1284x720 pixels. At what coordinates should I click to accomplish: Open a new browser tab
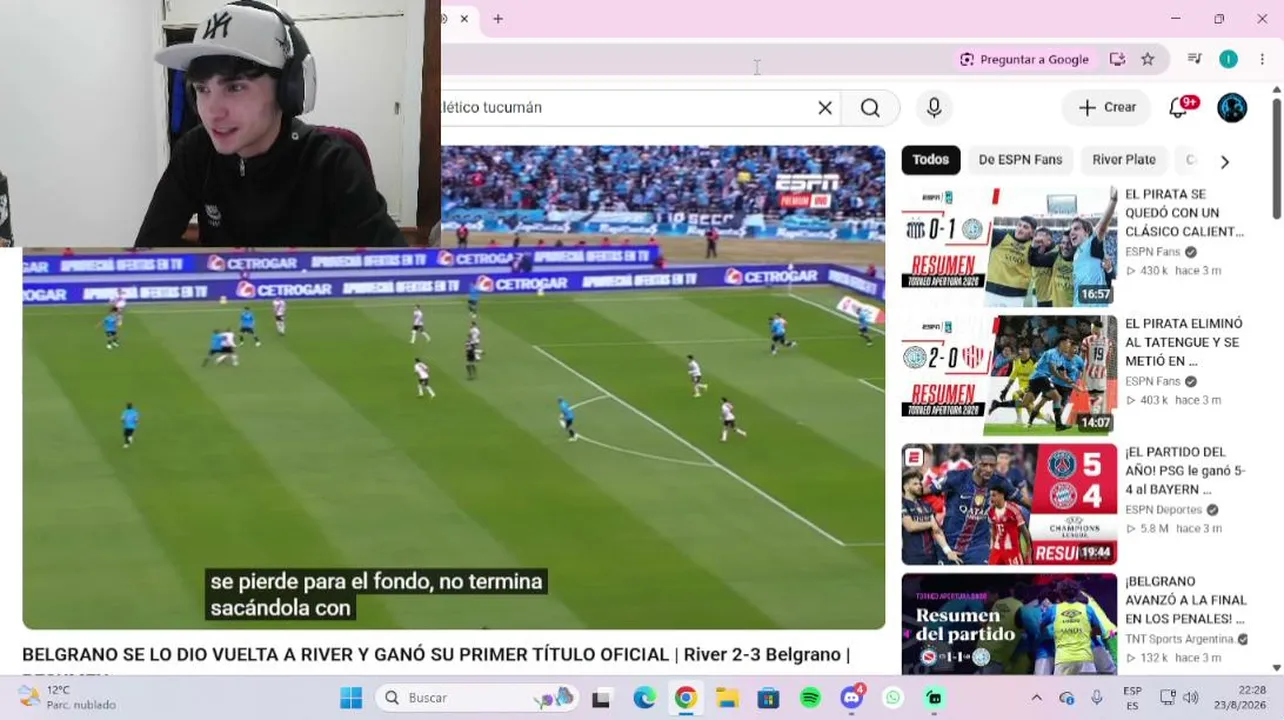tap(498, 19)
